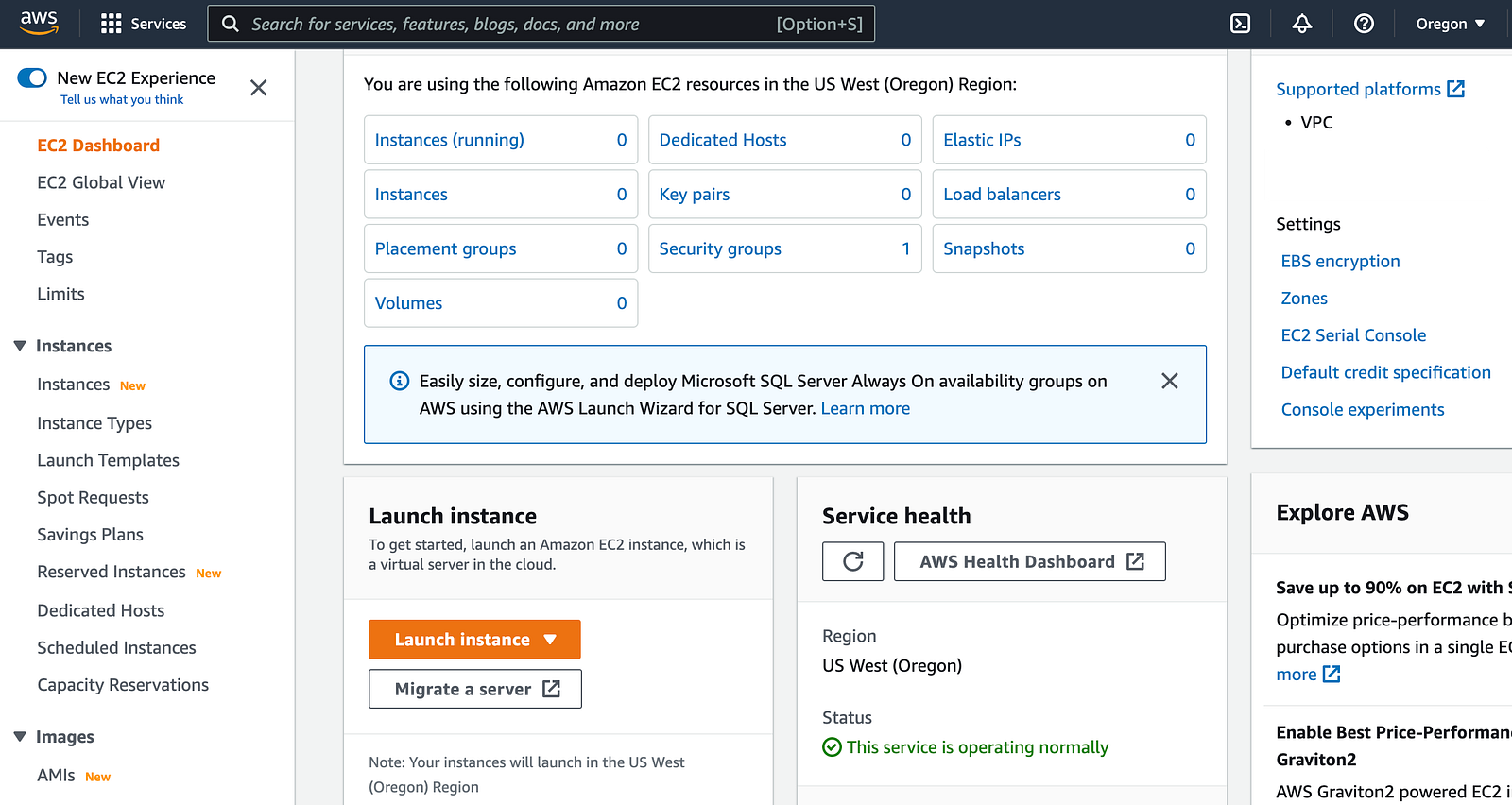The image size is (1512, 805).
Task: Click the search magnifier icon
Action: [230, 24]
